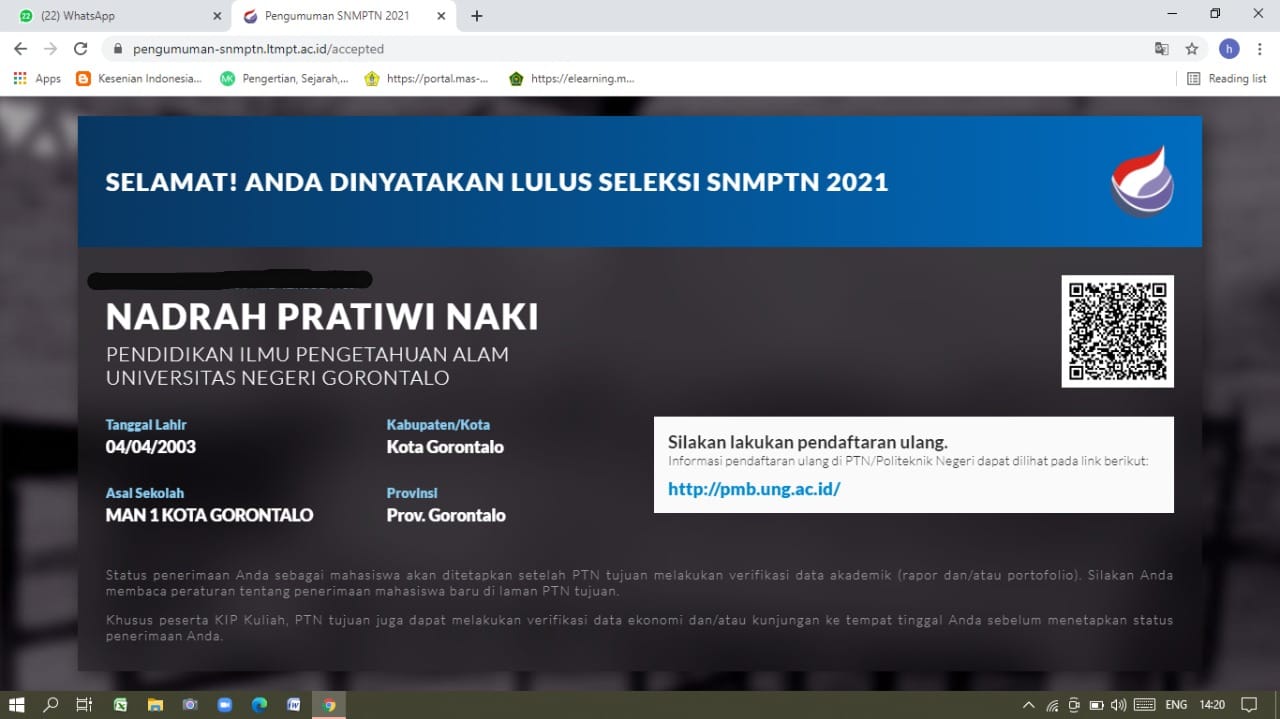Click the Kota Gorontalo value
The height and width of the screenshot is (719, 1280).
coord(445,447)
